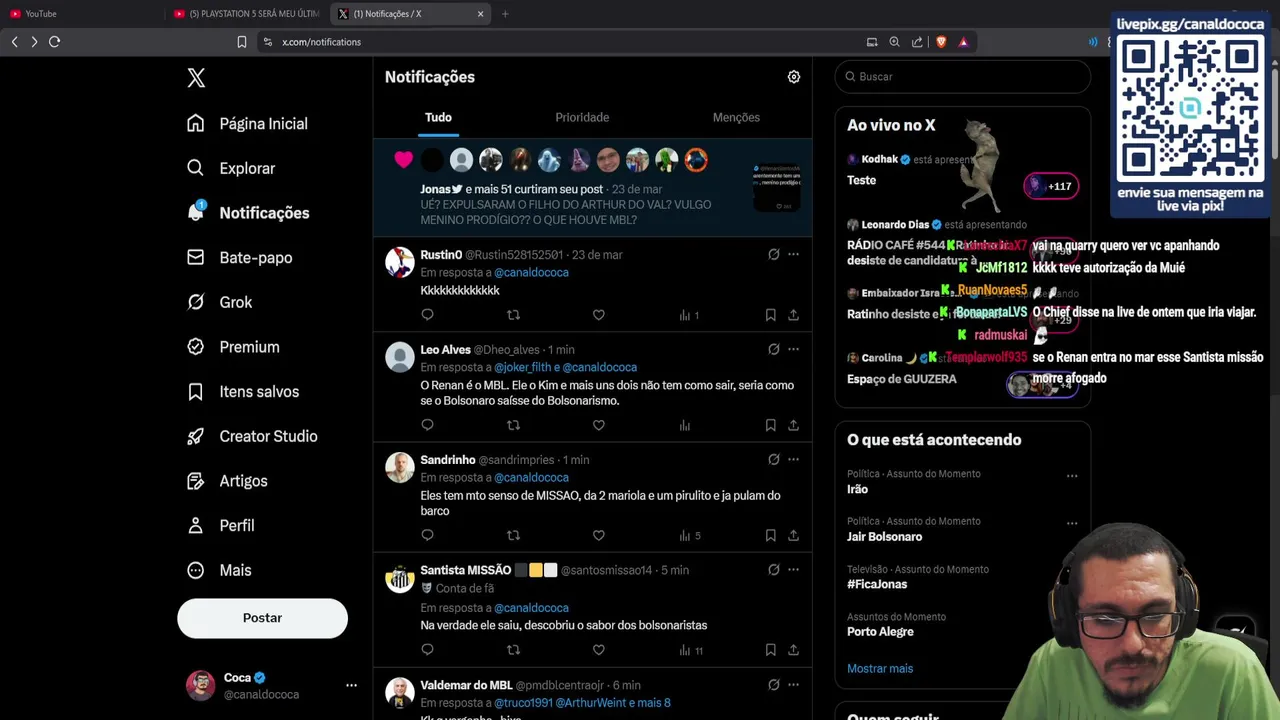Viewport: 1280px width, 720px height.
Task: Open more options on Valdemar do MBL's post
Action: pos(793,684)
